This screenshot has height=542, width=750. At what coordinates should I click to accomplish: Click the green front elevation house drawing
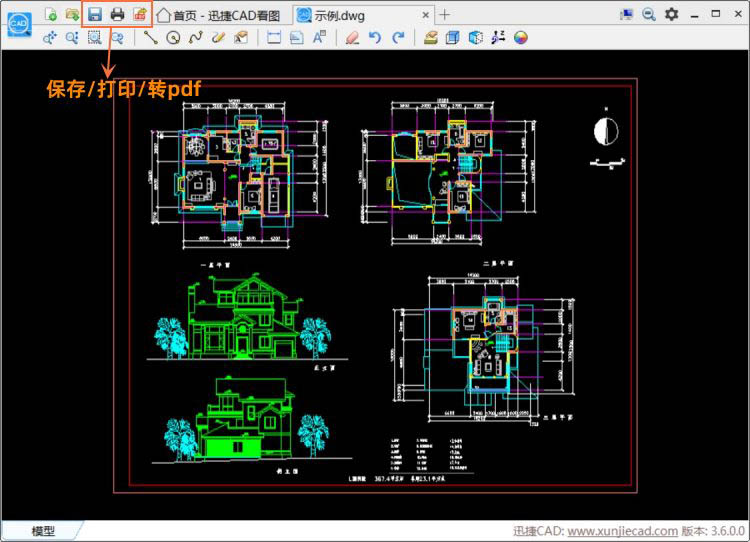(247, 317)
